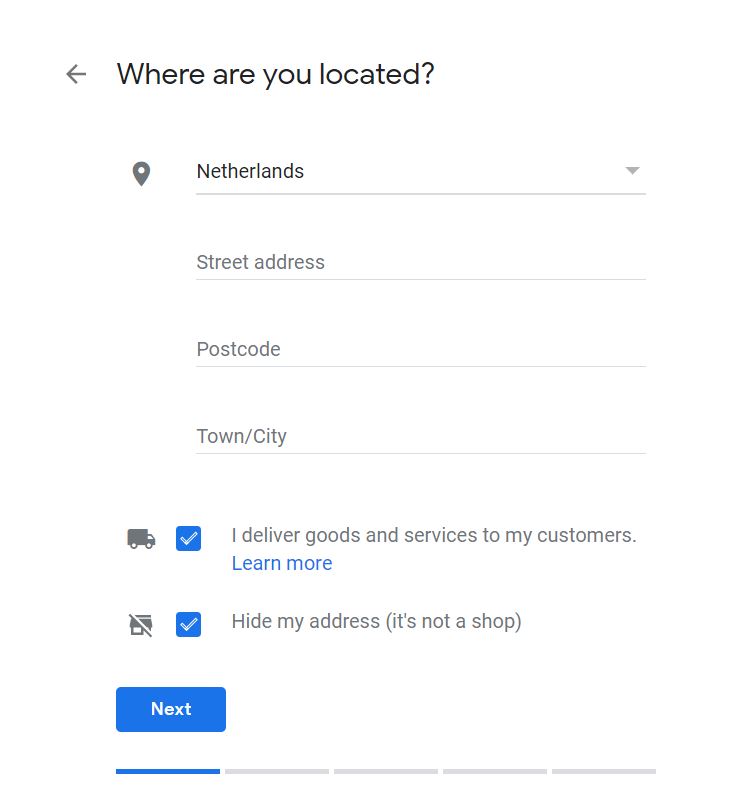This screenshot has width=731, height=785.
Task: Click the third progress step segment
Action: [x=386, y=771]
